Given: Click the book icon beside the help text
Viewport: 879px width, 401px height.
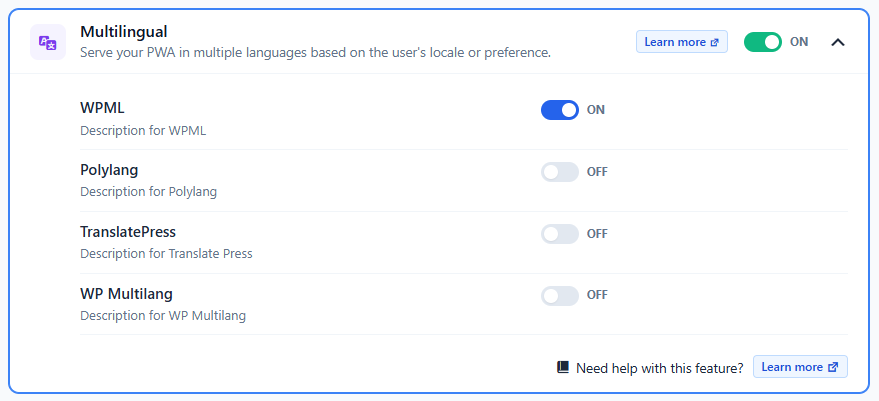Looking at the screenshot, I should 562,367.
